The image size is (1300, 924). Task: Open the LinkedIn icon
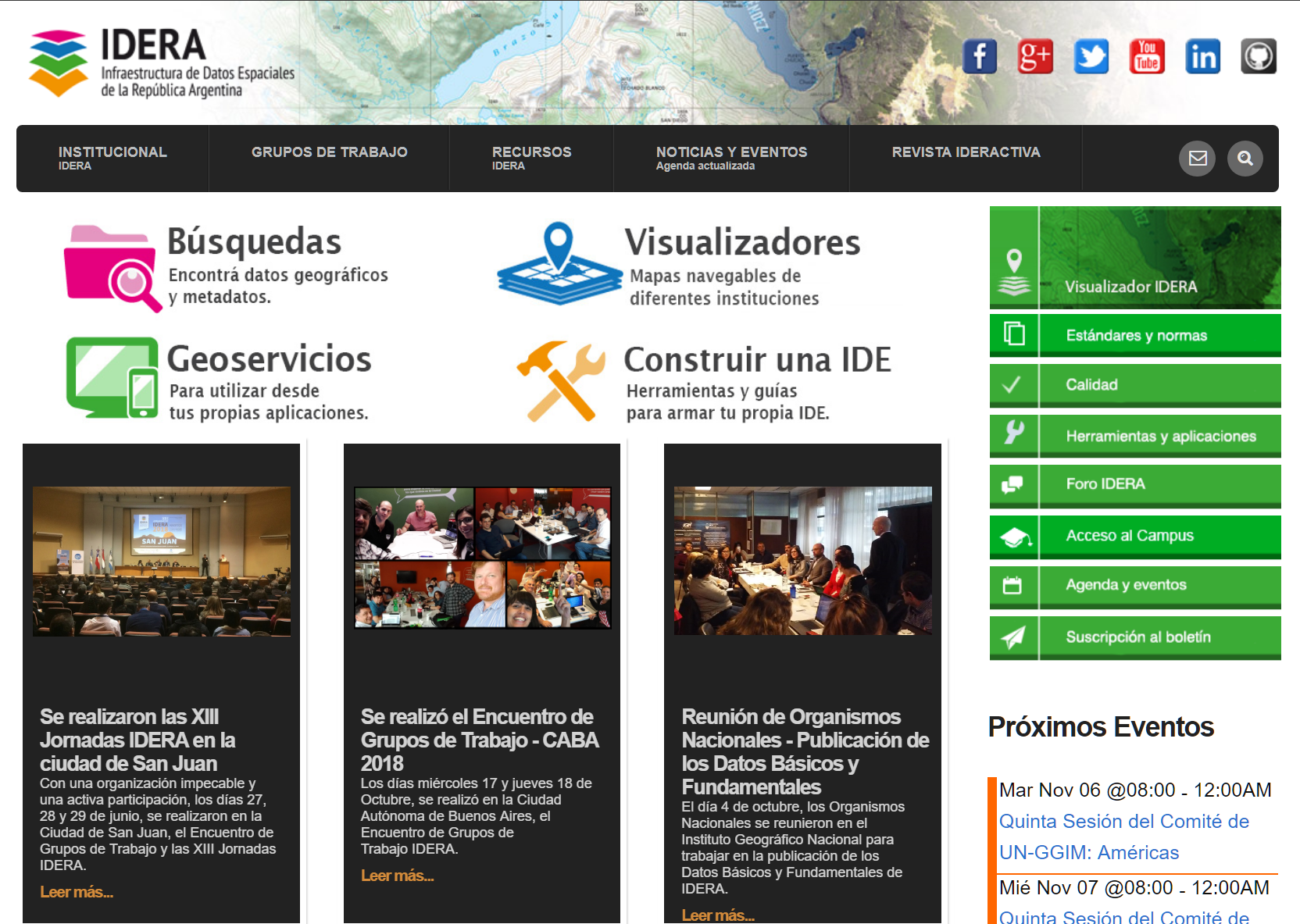click(1203, 56)
